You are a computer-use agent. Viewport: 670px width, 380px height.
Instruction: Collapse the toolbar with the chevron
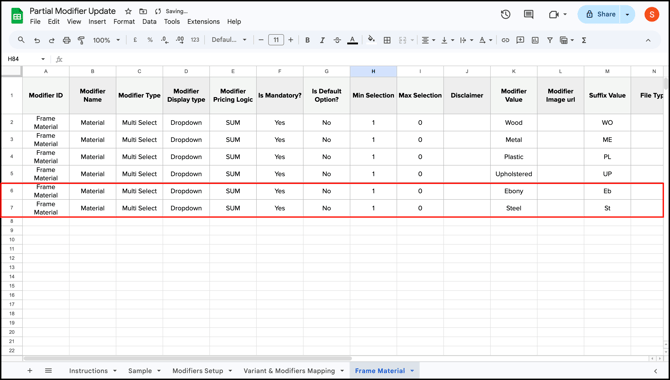(648, 40)
